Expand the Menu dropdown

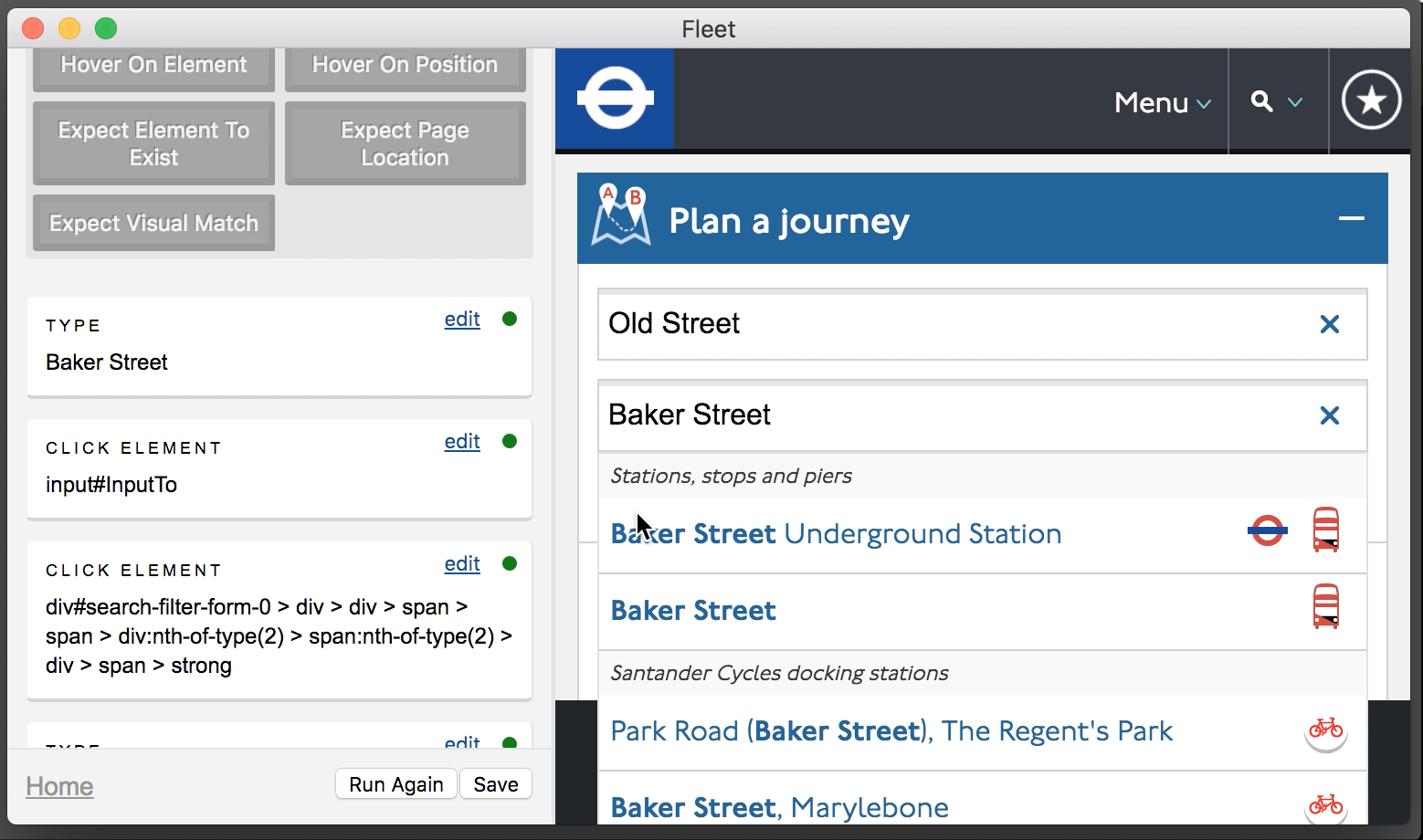point(1162,102)
